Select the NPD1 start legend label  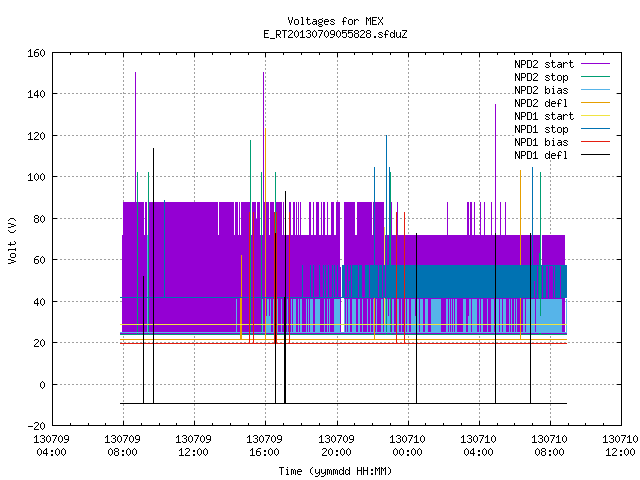(x=544, y=116)
